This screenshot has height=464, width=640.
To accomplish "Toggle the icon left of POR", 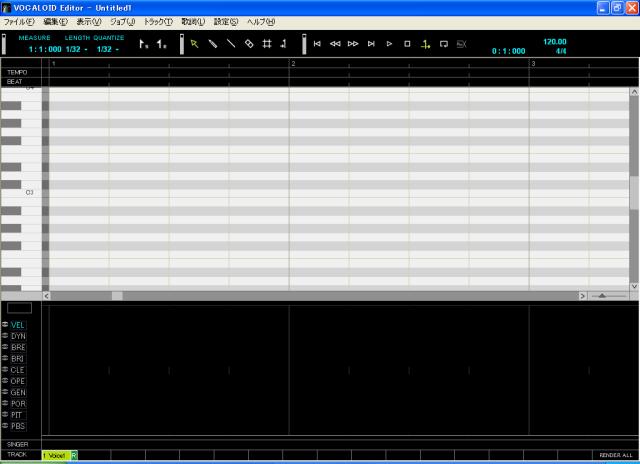I will (5, 403).
